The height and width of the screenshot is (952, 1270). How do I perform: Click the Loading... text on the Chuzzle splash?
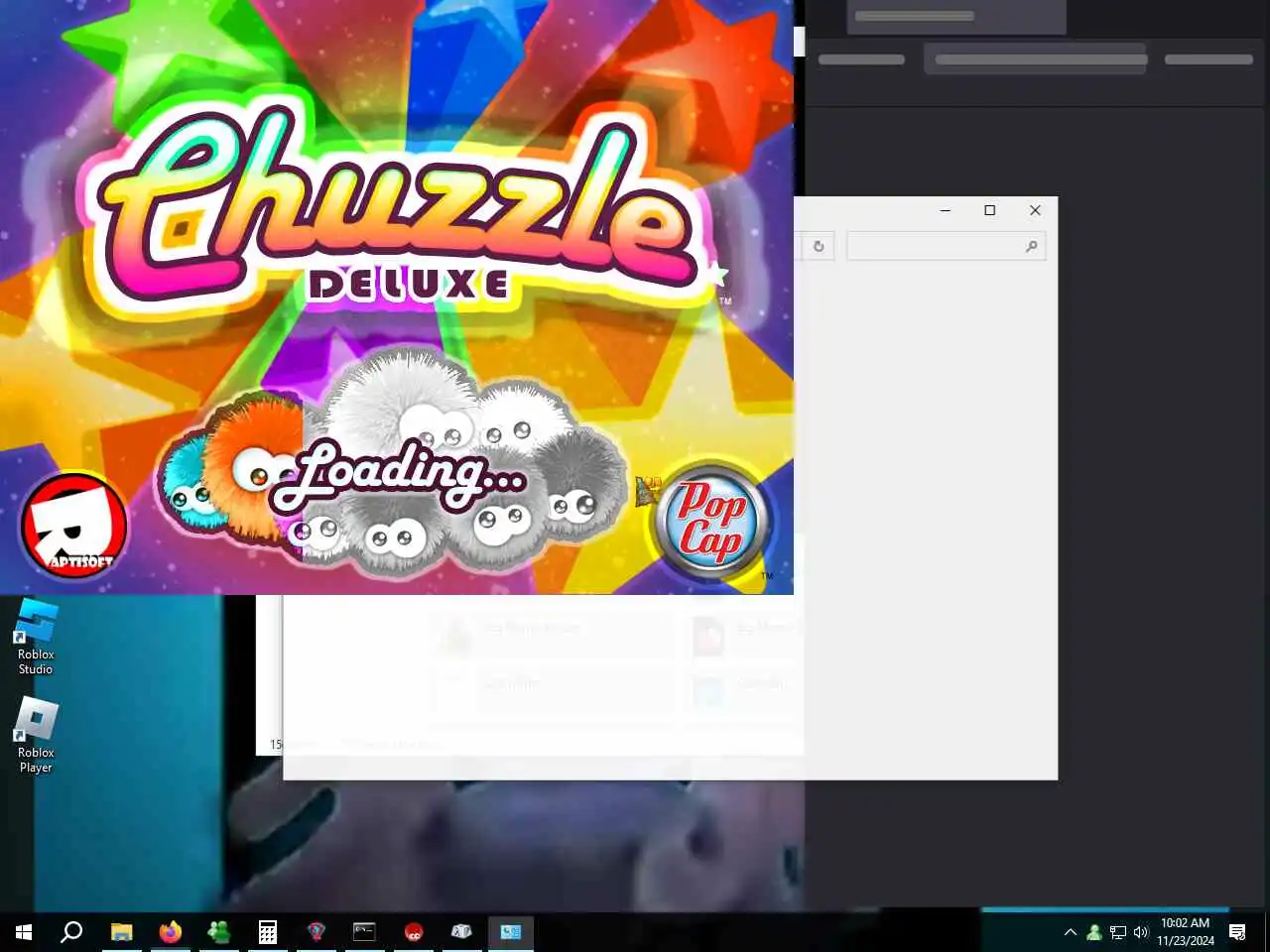[399, 473]
